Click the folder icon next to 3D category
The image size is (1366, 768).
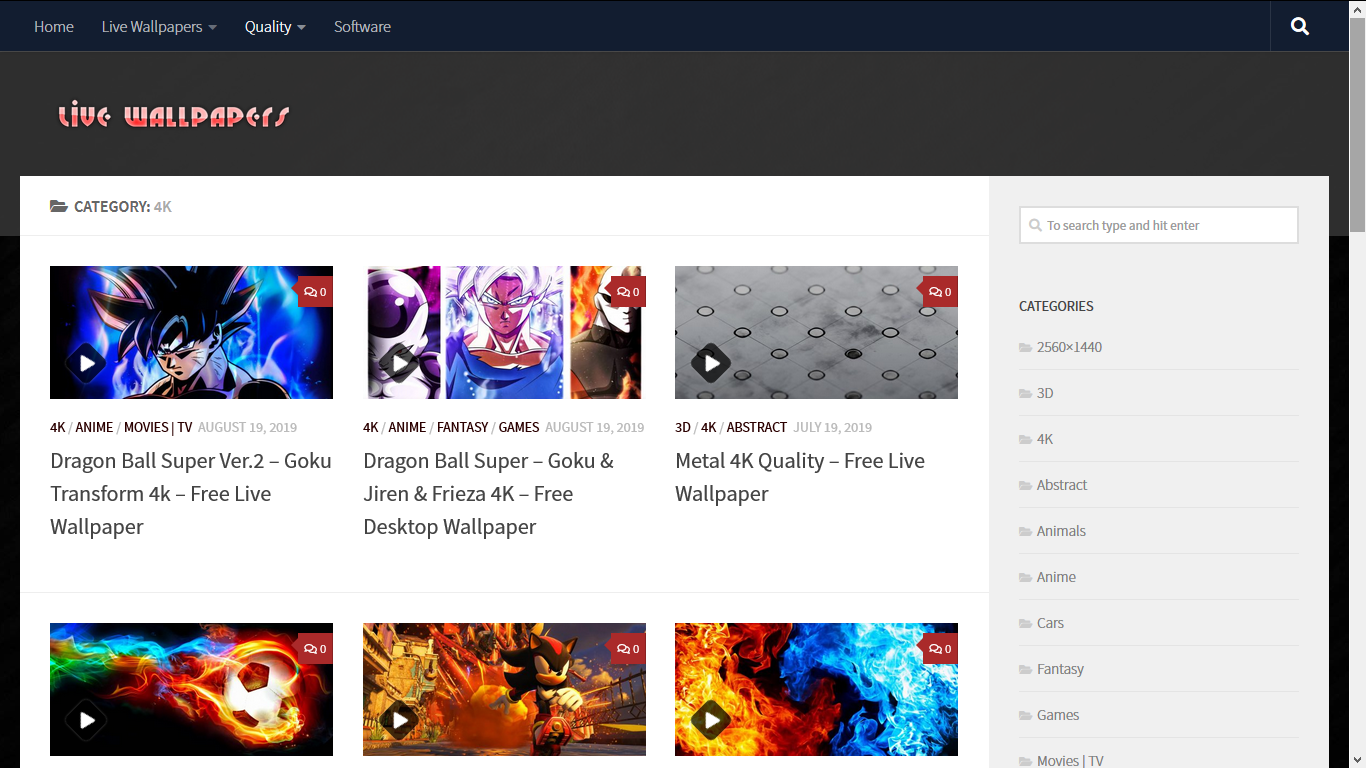click(1025, 394)
